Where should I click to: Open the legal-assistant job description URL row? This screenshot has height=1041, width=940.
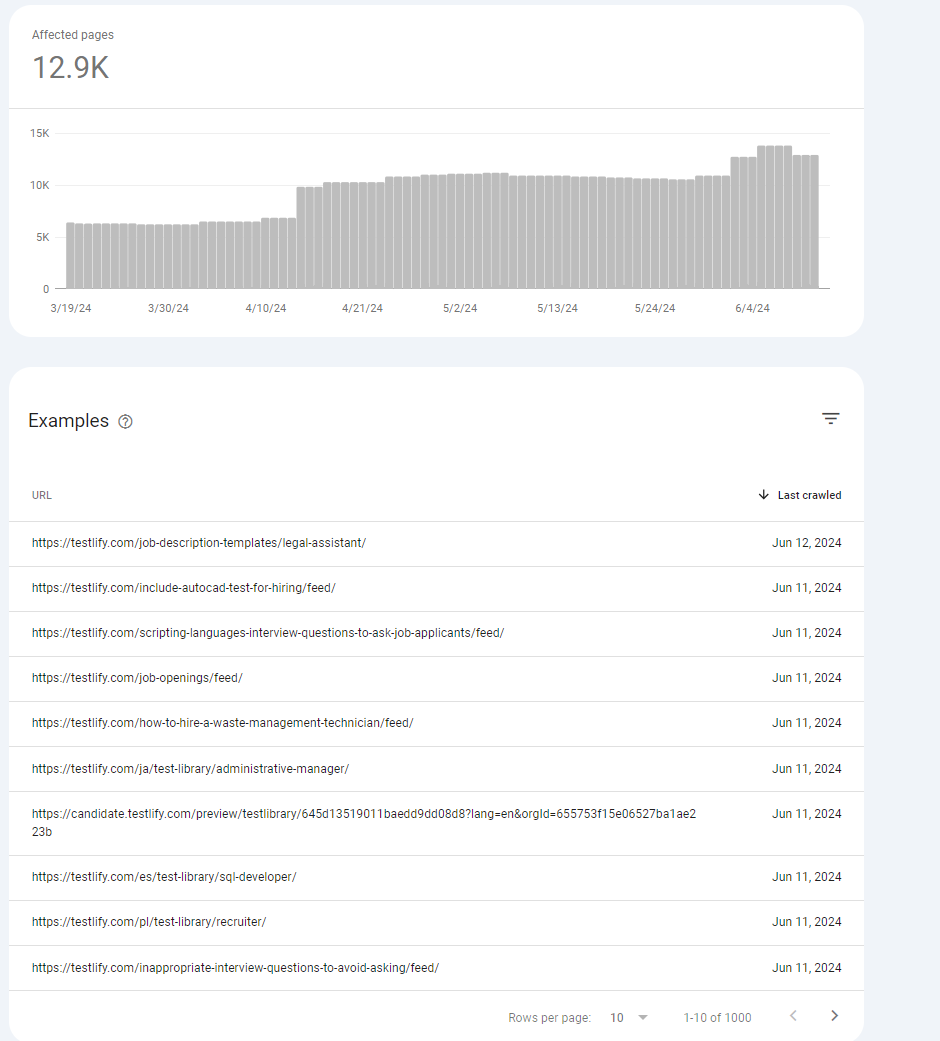(x=436, y=544)
